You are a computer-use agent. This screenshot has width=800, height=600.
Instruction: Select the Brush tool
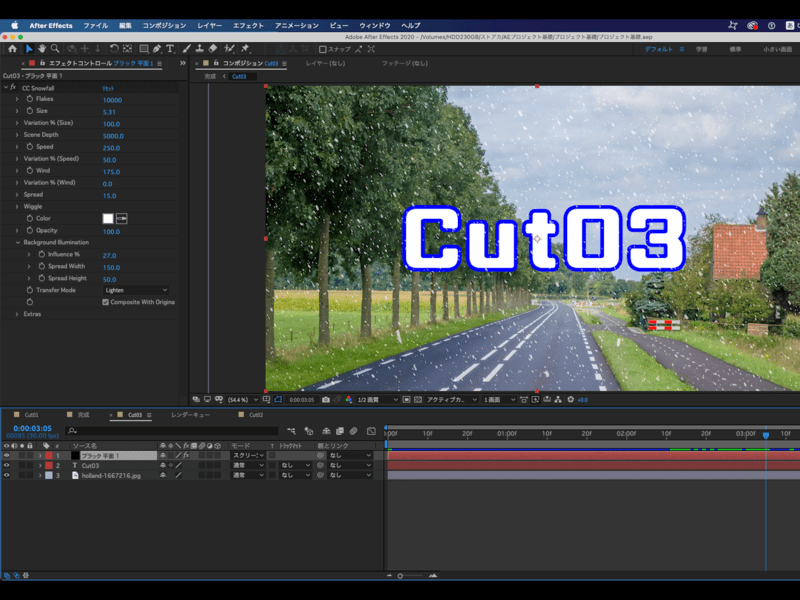tap(186, 48)
